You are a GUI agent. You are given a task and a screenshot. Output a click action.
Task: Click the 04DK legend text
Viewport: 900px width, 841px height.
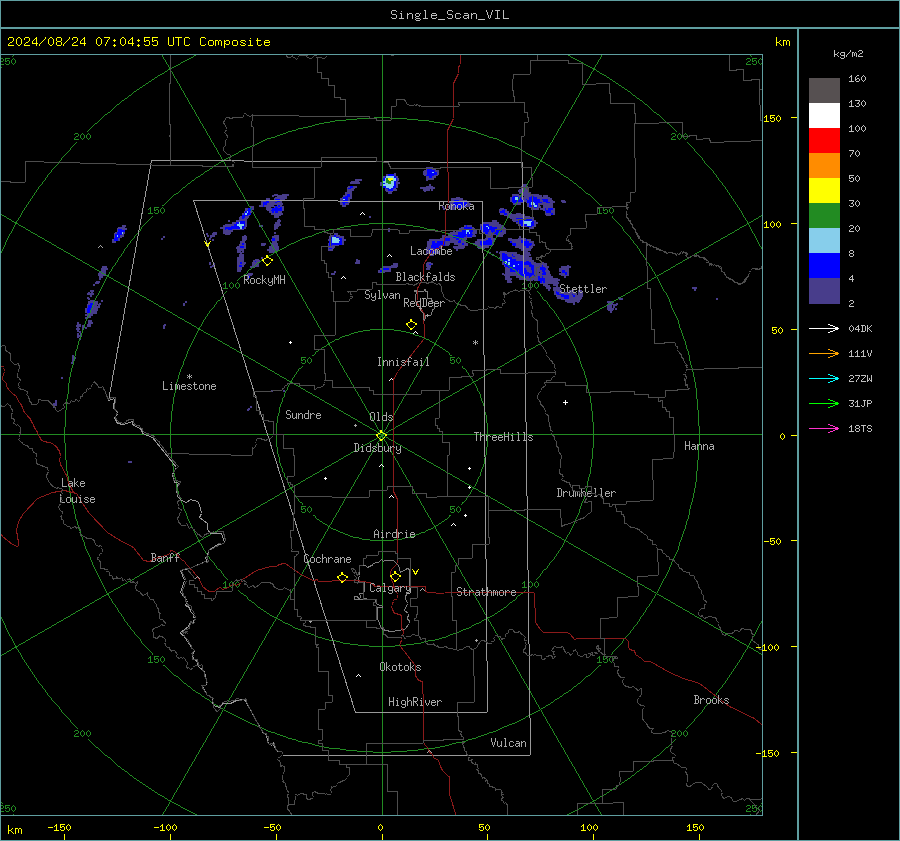pyautogui.click(x=860, y=328)
